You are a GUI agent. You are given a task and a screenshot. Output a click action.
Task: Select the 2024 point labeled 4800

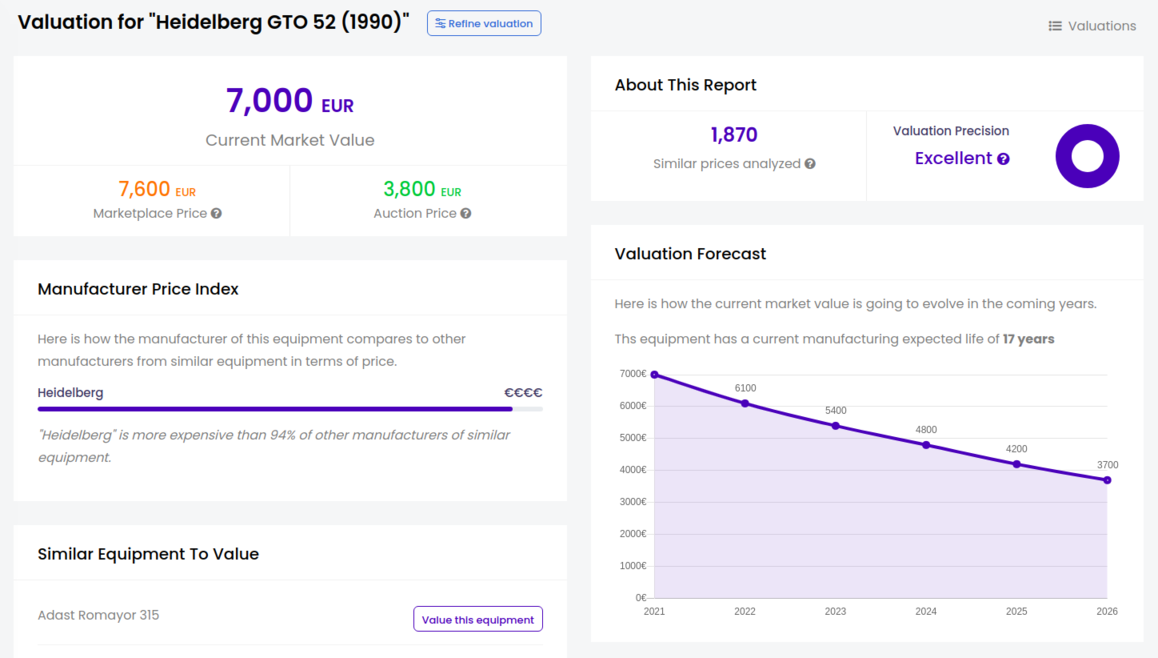pyautogui.click(x=926, y=445)
